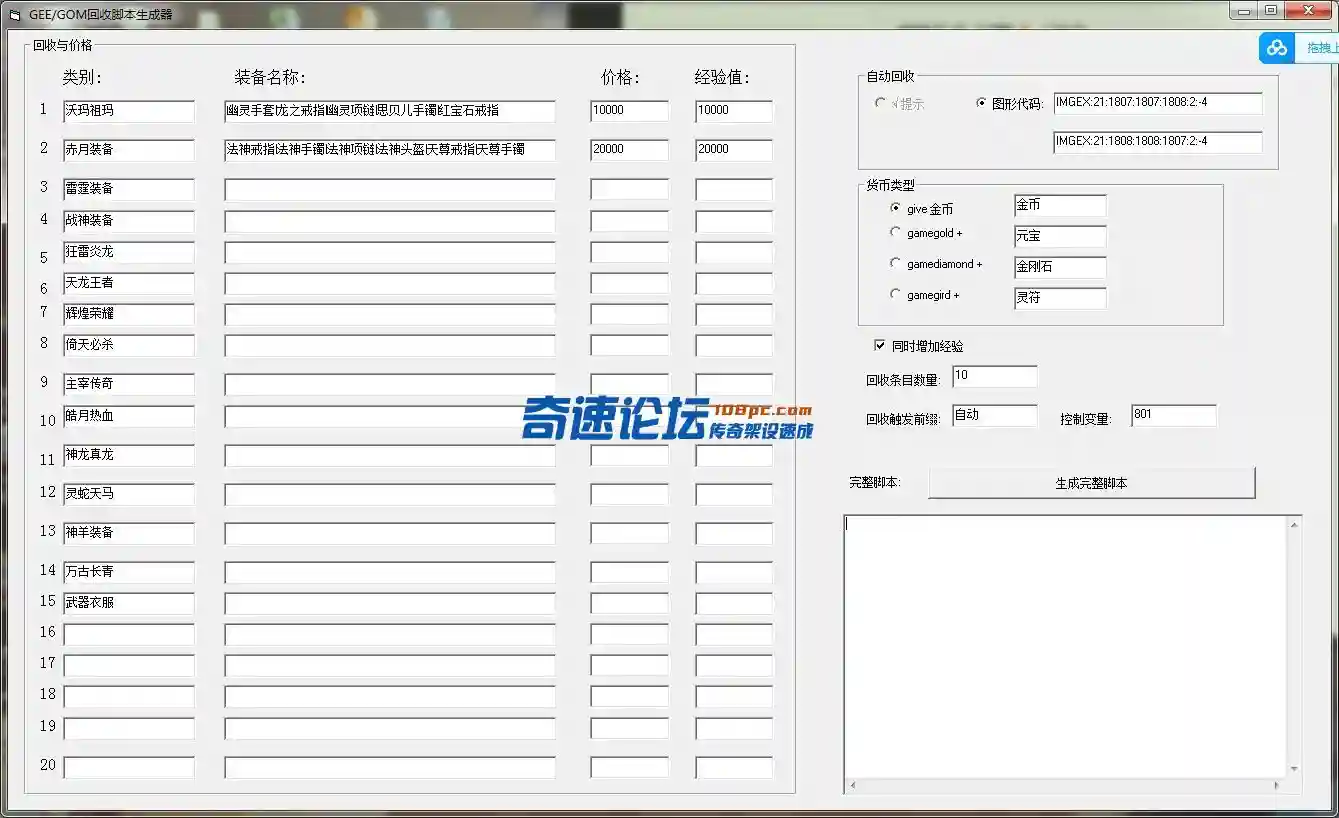Click the 金刚石 currency name field
1339x818 pixels.
tap(1060, 268)
